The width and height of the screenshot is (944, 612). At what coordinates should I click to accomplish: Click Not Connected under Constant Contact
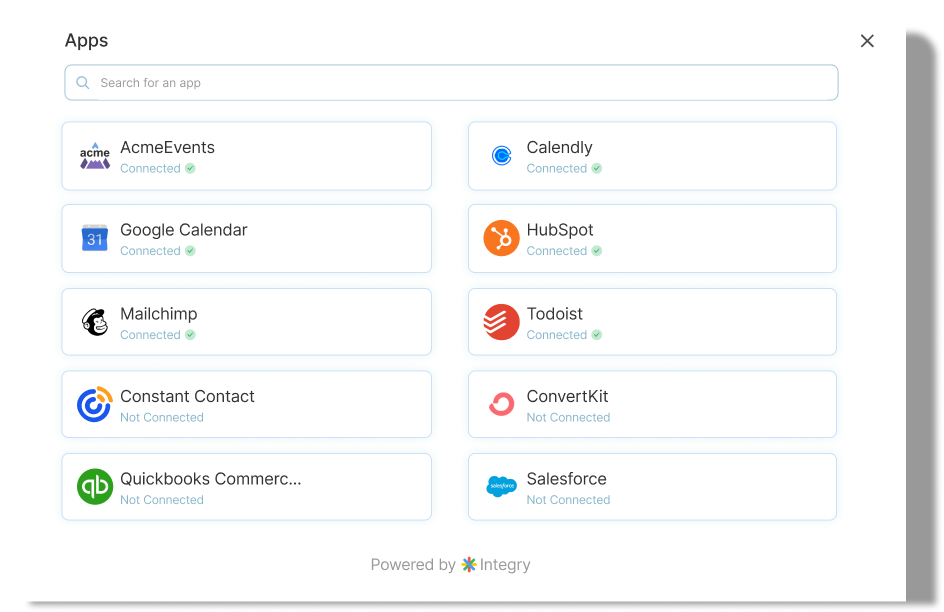coord(162,417)
